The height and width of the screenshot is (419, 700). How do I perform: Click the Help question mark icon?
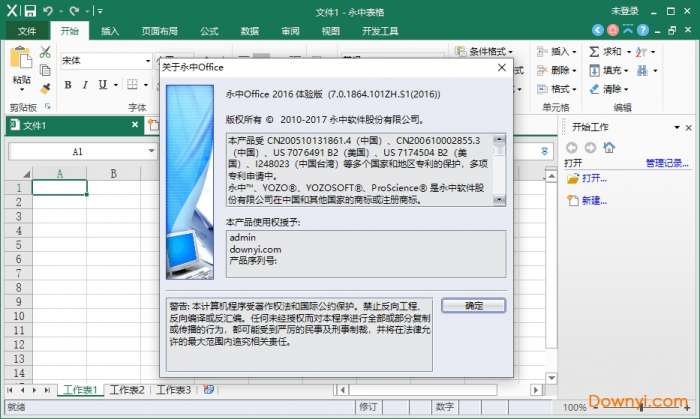[x=643, y=30]
